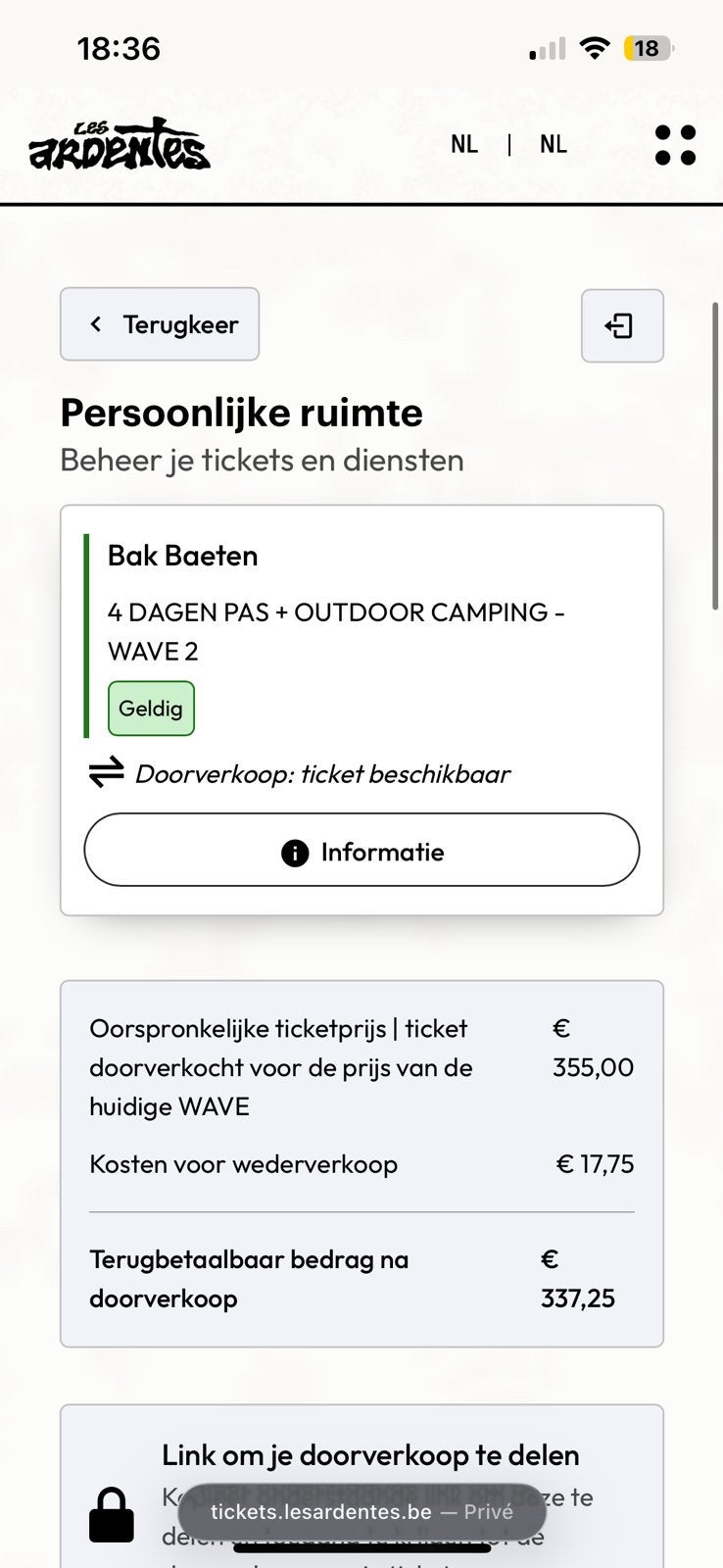Click the resale arrows icon

click(x=106, y=772)
